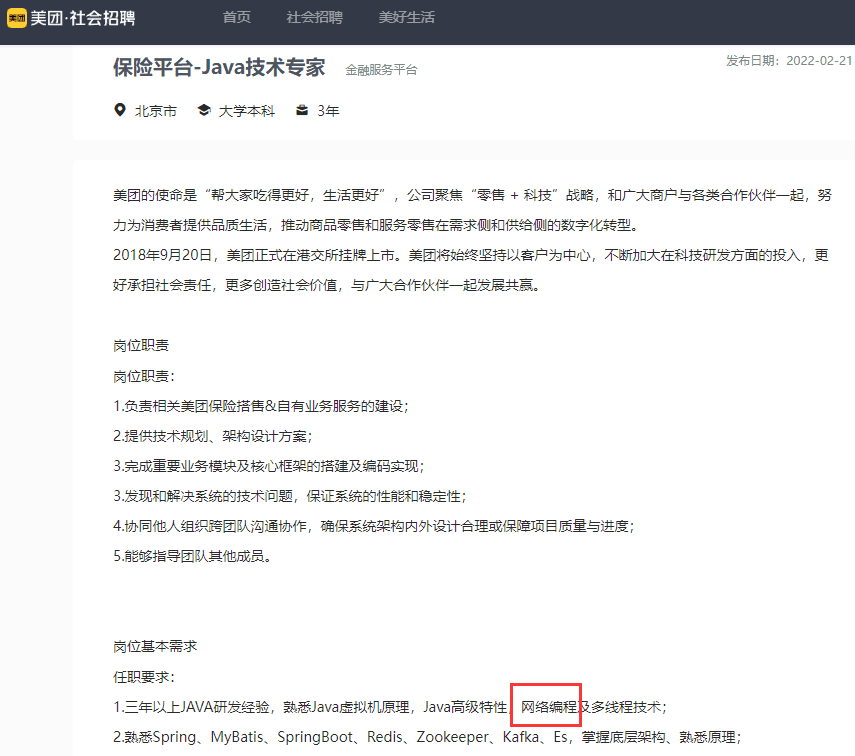This screenshot has height=756, width=855.
Task: Click the requirement line listing Spring、MyBatis、SpringBoot
Action: [x=427, y=737]
